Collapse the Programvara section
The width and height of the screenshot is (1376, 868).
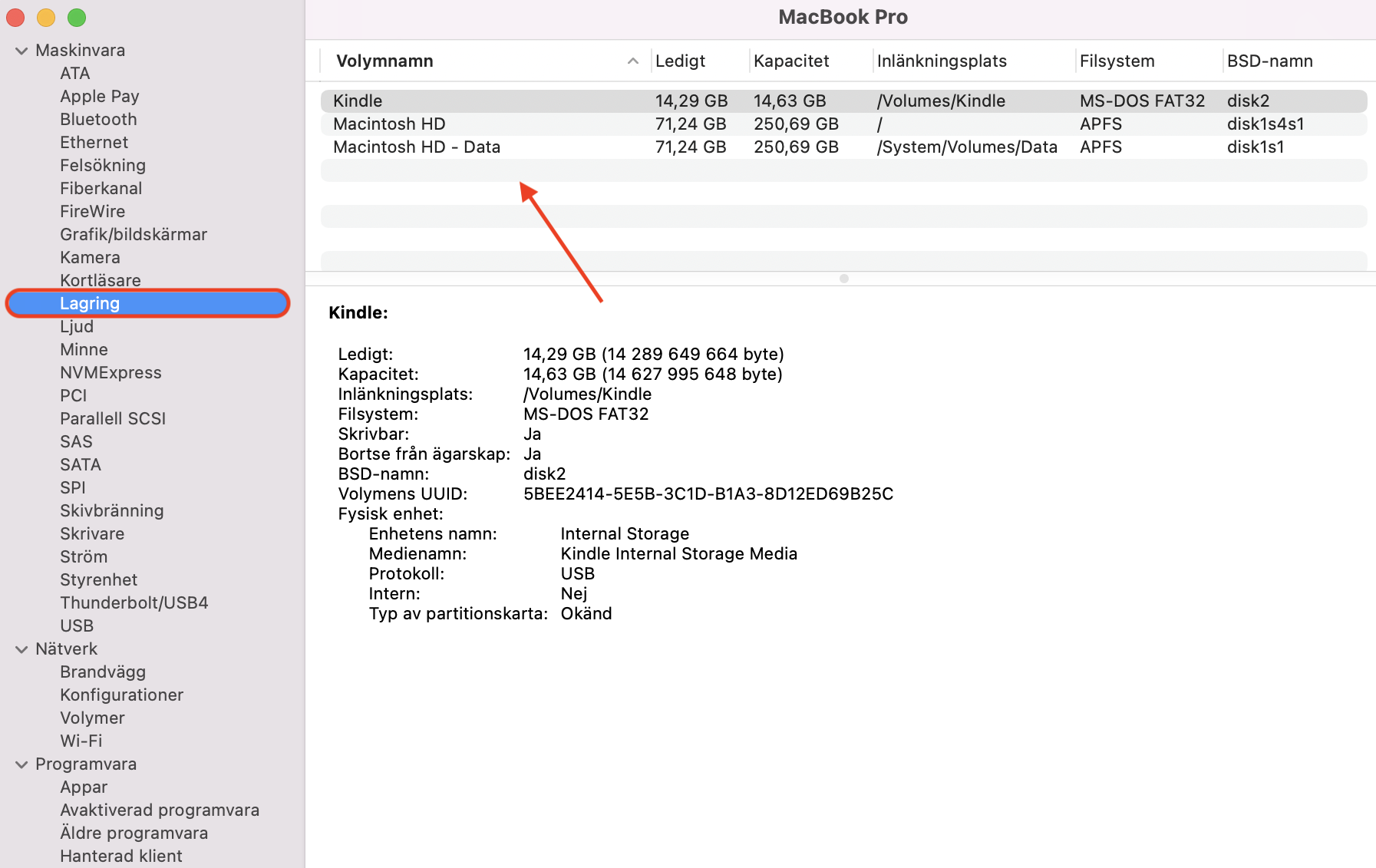click(21, 764)
